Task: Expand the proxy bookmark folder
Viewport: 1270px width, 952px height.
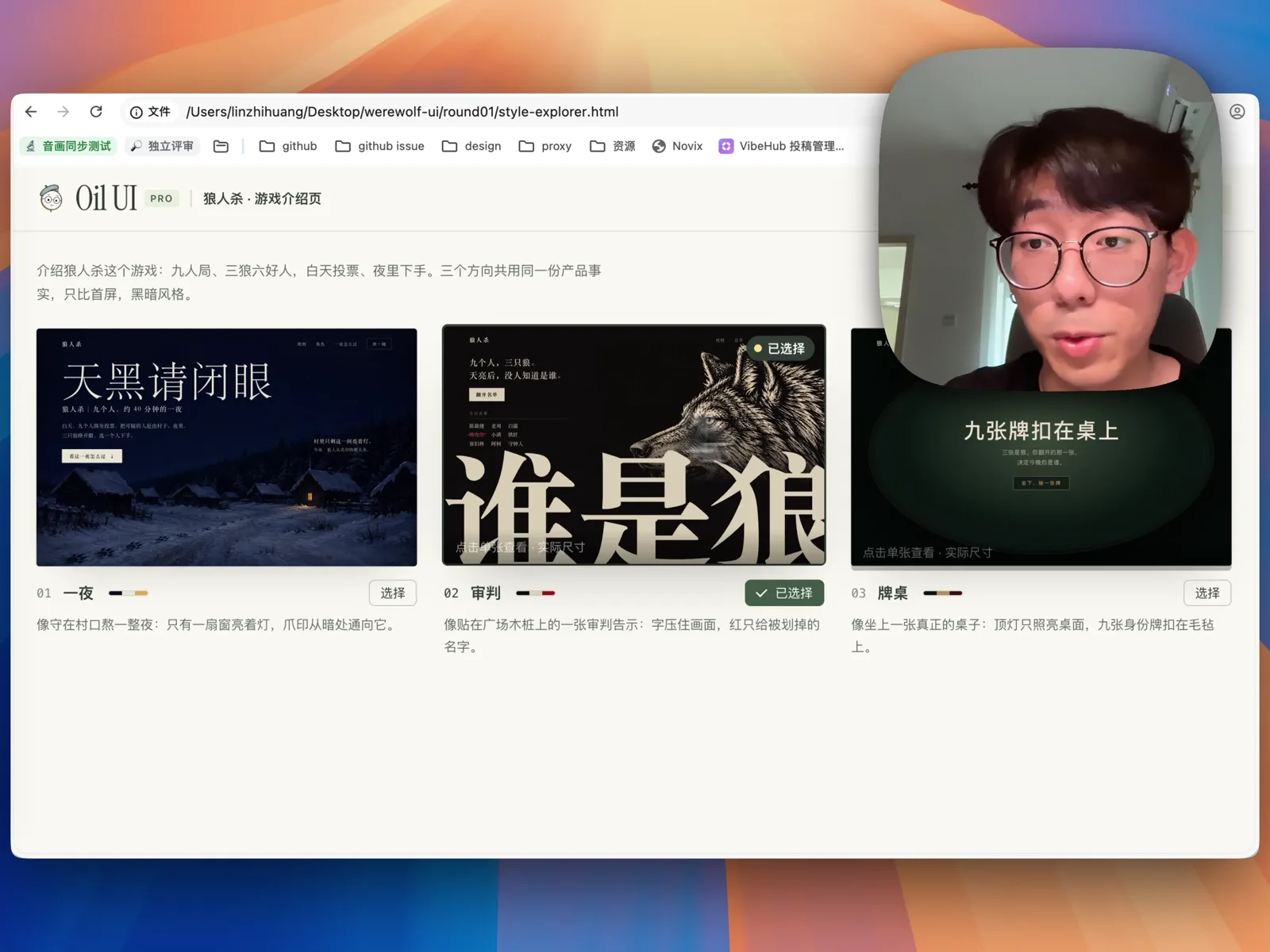Action: [x=545, y=146]
